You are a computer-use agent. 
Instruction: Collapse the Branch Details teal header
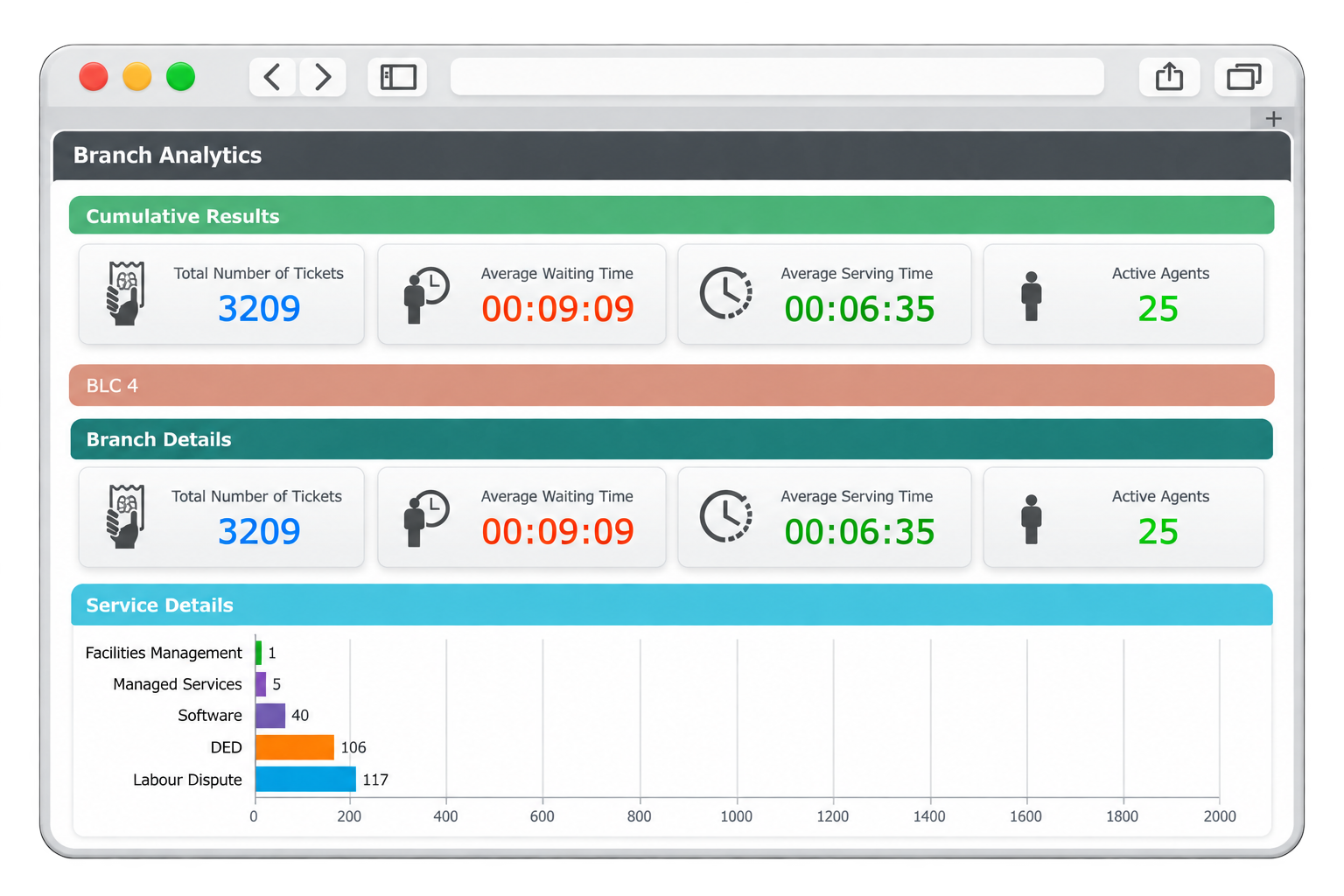pyautogui.click(x=672, y=439)
